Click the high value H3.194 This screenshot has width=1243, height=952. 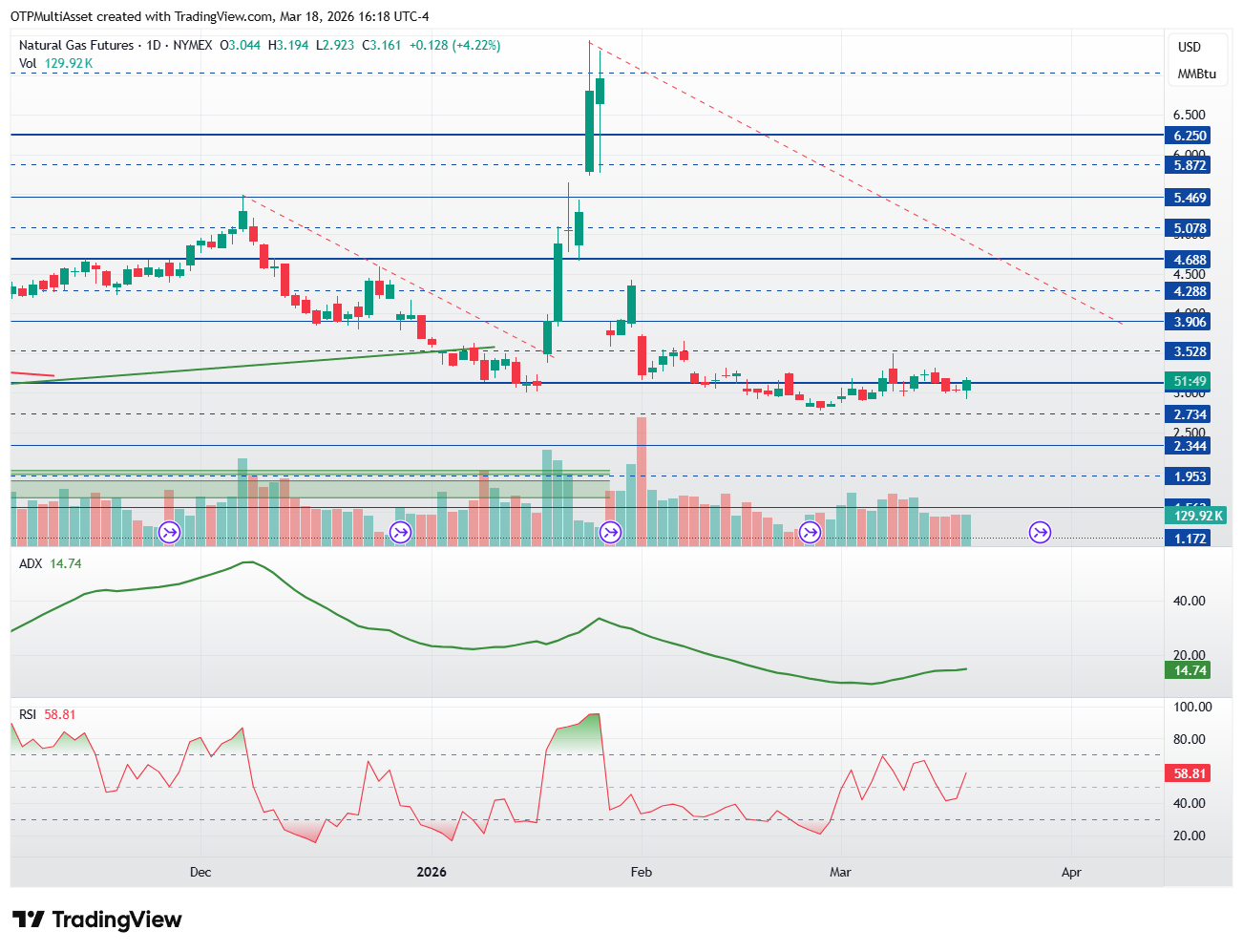[x=288, y=45]
